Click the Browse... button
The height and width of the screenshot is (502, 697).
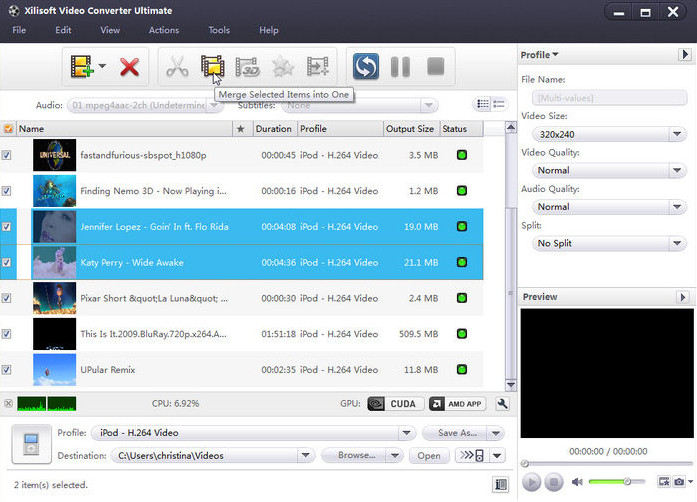coord(354,455)
